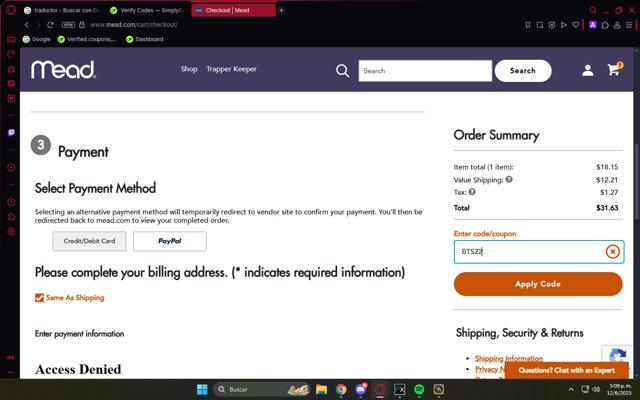Open Twitch icon in Opera sidebar
The width and height of the screenshot is (640, 400).
click(x=11, y=133)
